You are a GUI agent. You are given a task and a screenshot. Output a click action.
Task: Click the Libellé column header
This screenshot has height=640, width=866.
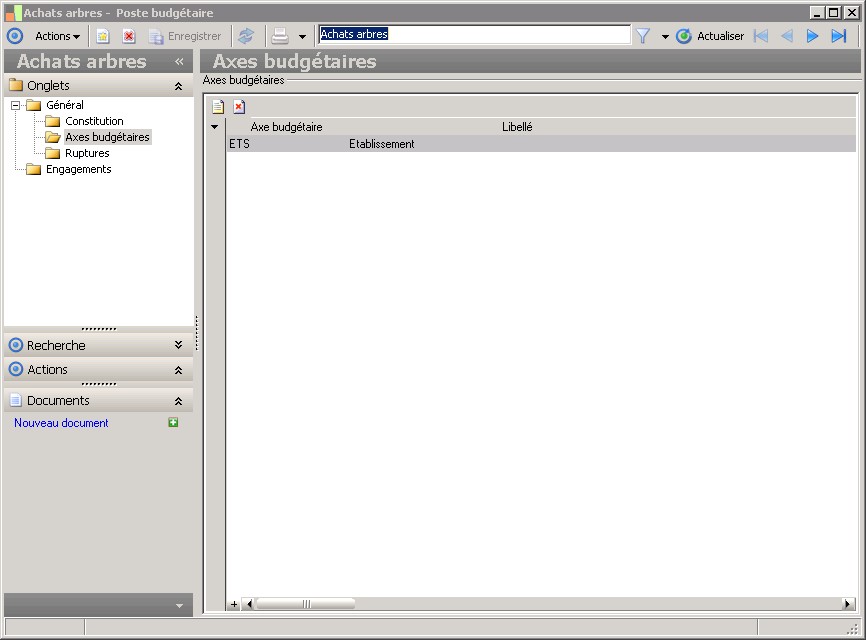pyautogui.click(x=517, y=127)
